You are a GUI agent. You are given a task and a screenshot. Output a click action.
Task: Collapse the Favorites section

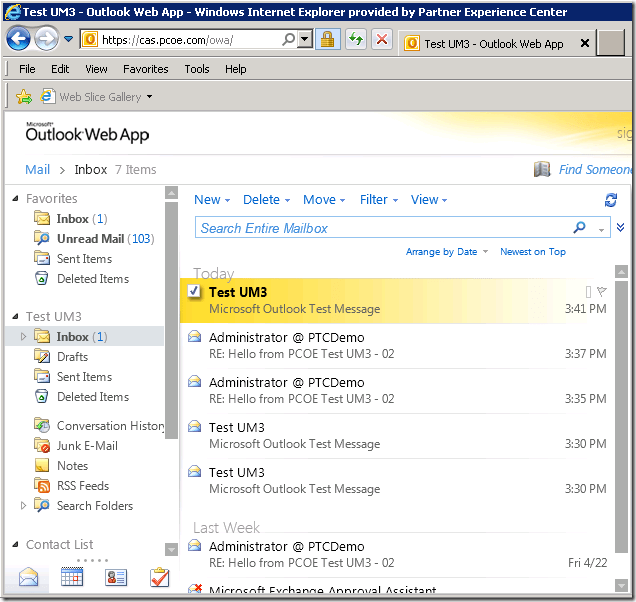click(15, 198)
